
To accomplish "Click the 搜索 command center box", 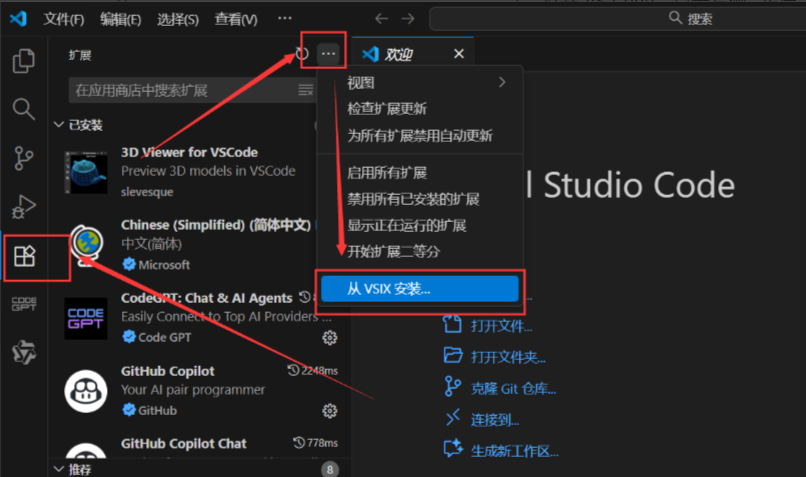I will pyautogui.click(x=617, y=19).
